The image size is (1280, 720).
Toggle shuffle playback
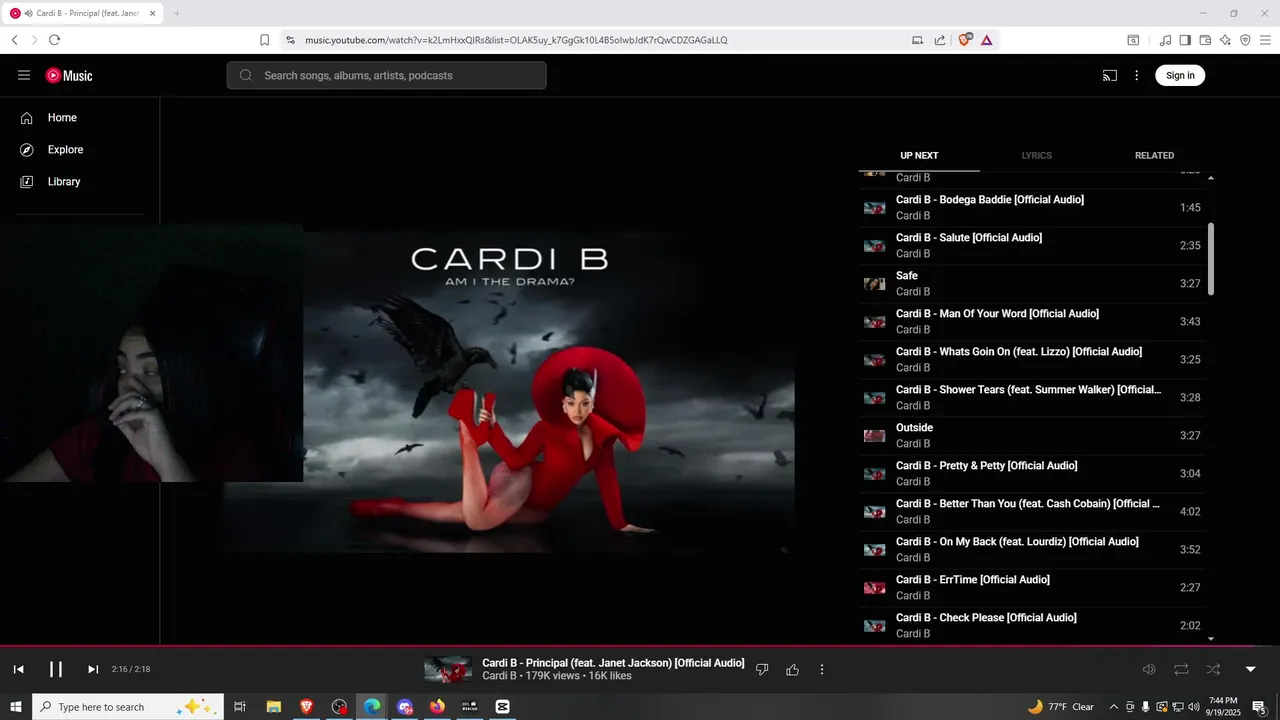tap(1213, 669)
